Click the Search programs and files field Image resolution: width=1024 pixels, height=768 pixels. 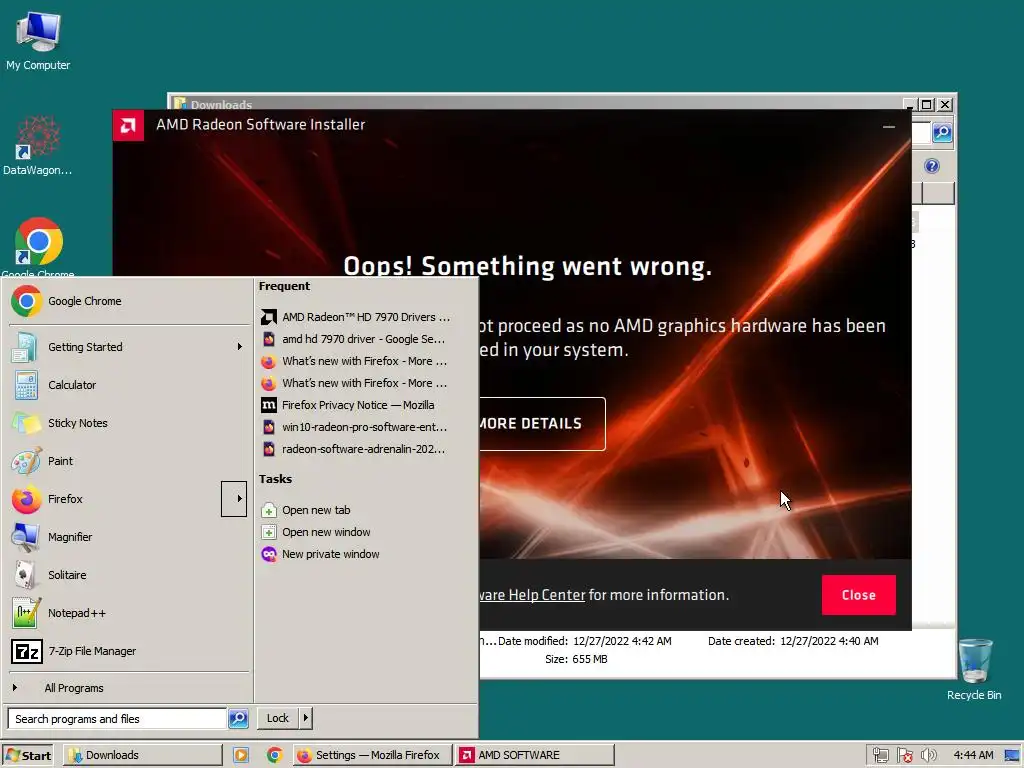tap(117, 718)
